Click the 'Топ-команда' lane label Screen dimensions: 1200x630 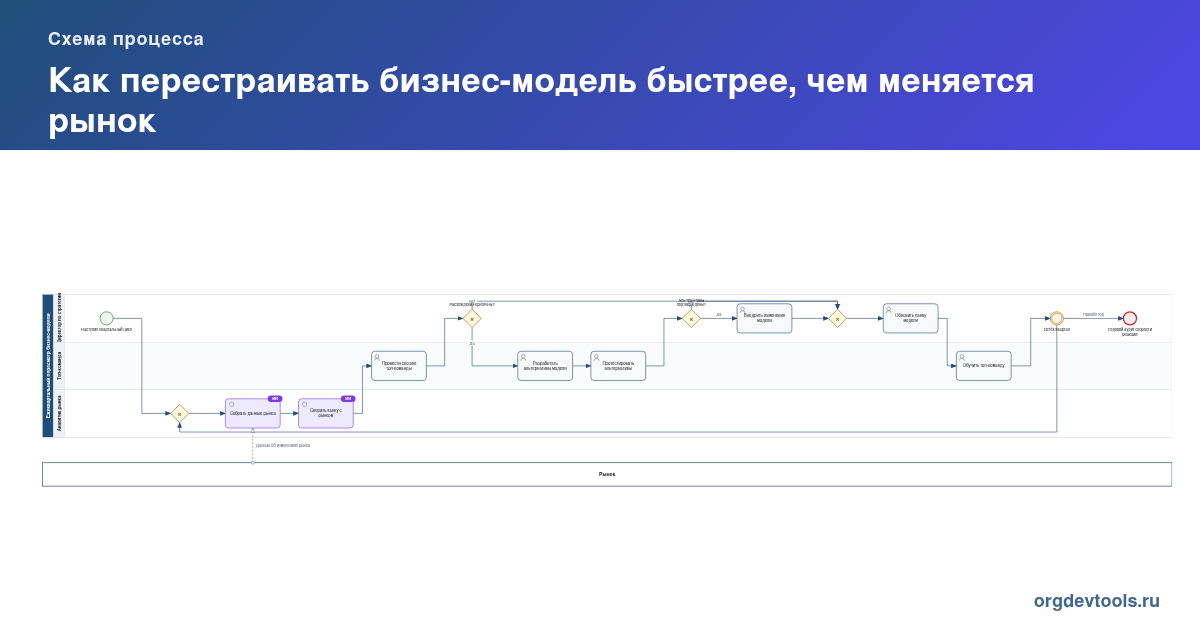pyautogui.click(x=59, y=366)
